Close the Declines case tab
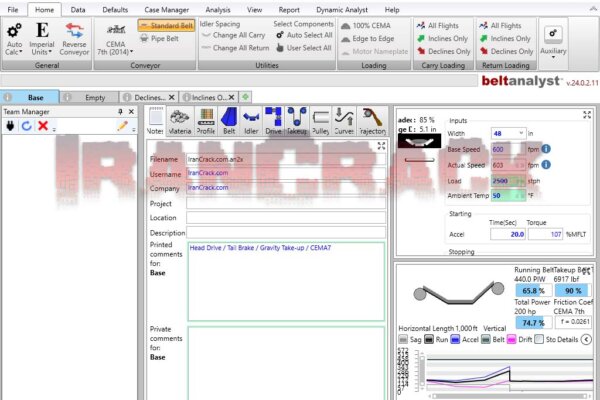The image size is (600, 400). pos(171,97)
